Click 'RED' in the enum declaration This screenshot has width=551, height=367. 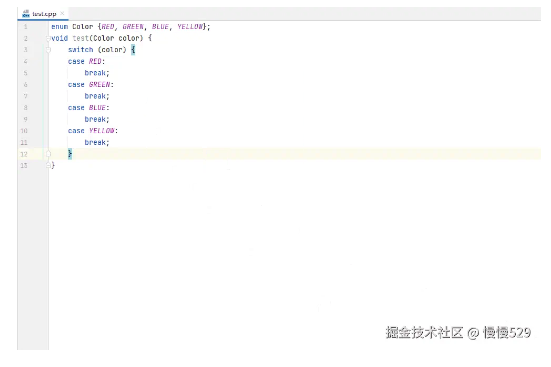[108, 27]
